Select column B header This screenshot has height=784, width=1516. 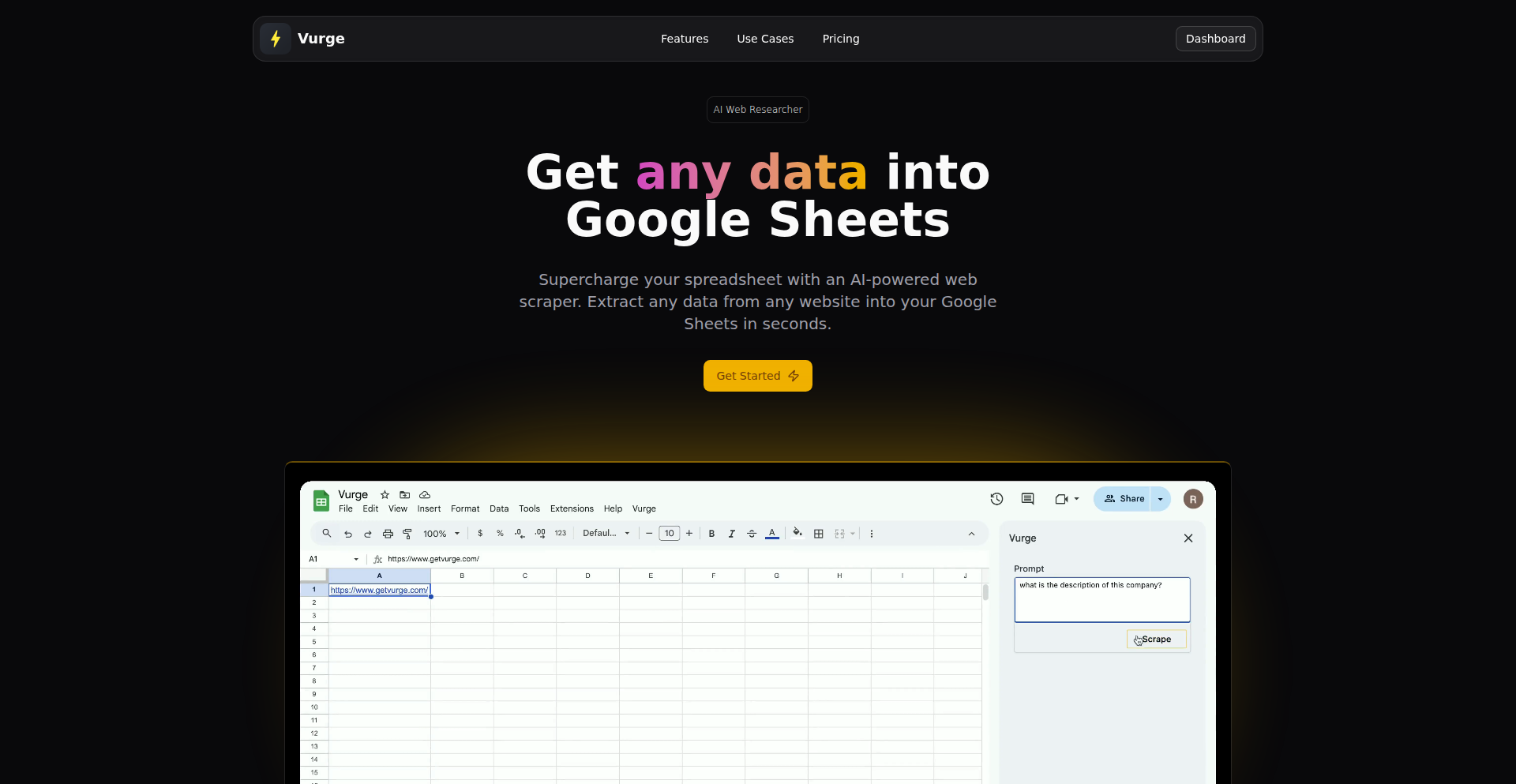(462, 576)
